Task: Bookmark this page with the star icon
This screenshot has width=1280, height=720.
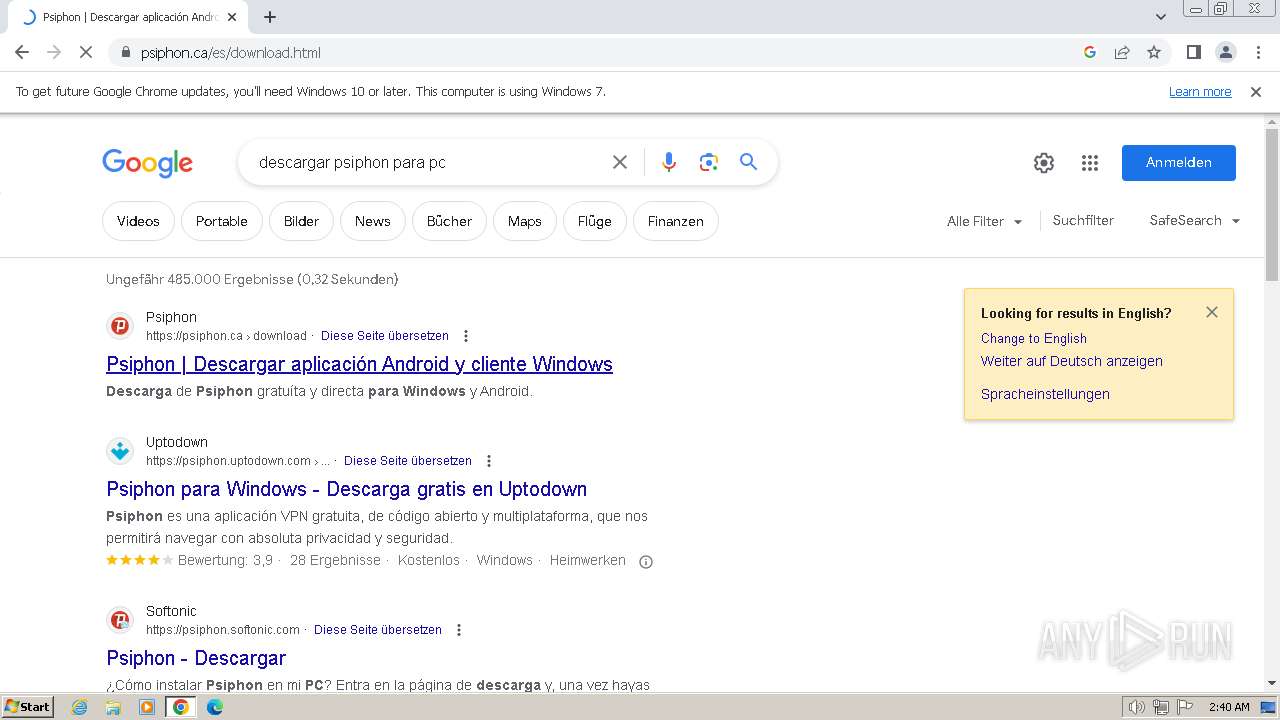Action: (1154, 52)
